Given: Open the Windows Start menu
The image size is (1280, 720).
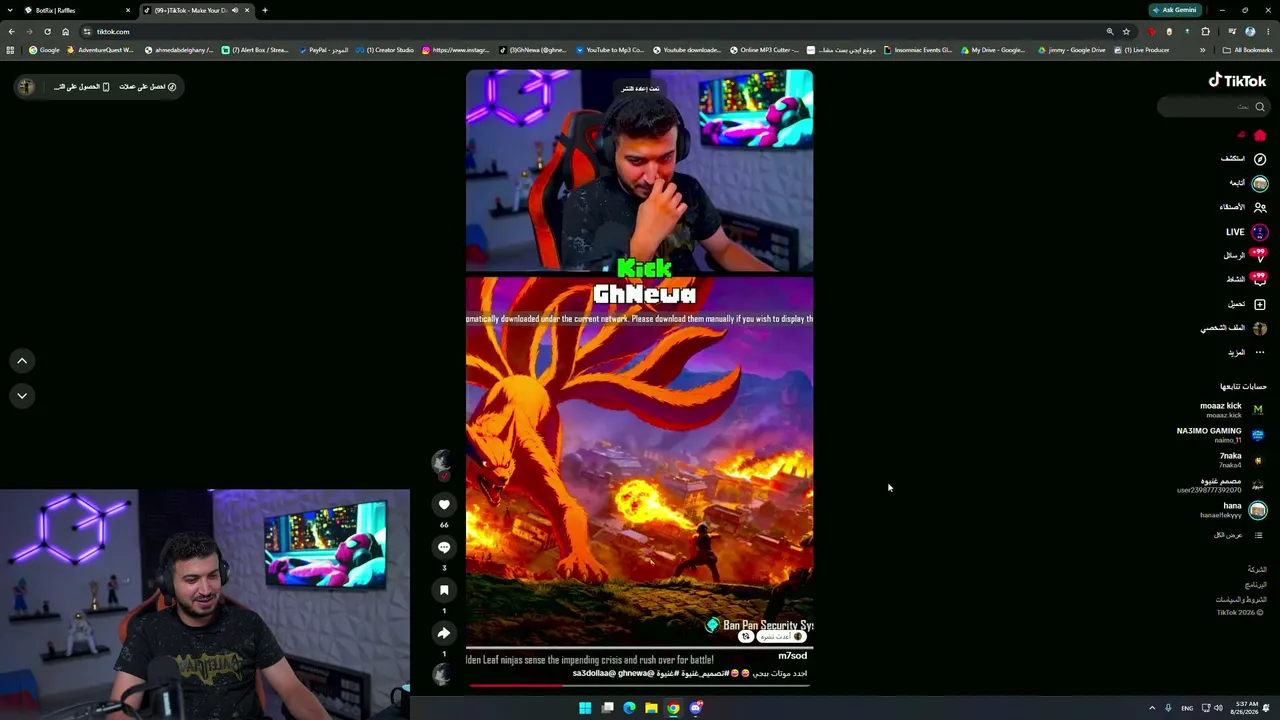Looking at the screenshot, I should click(x=585, y=708).
